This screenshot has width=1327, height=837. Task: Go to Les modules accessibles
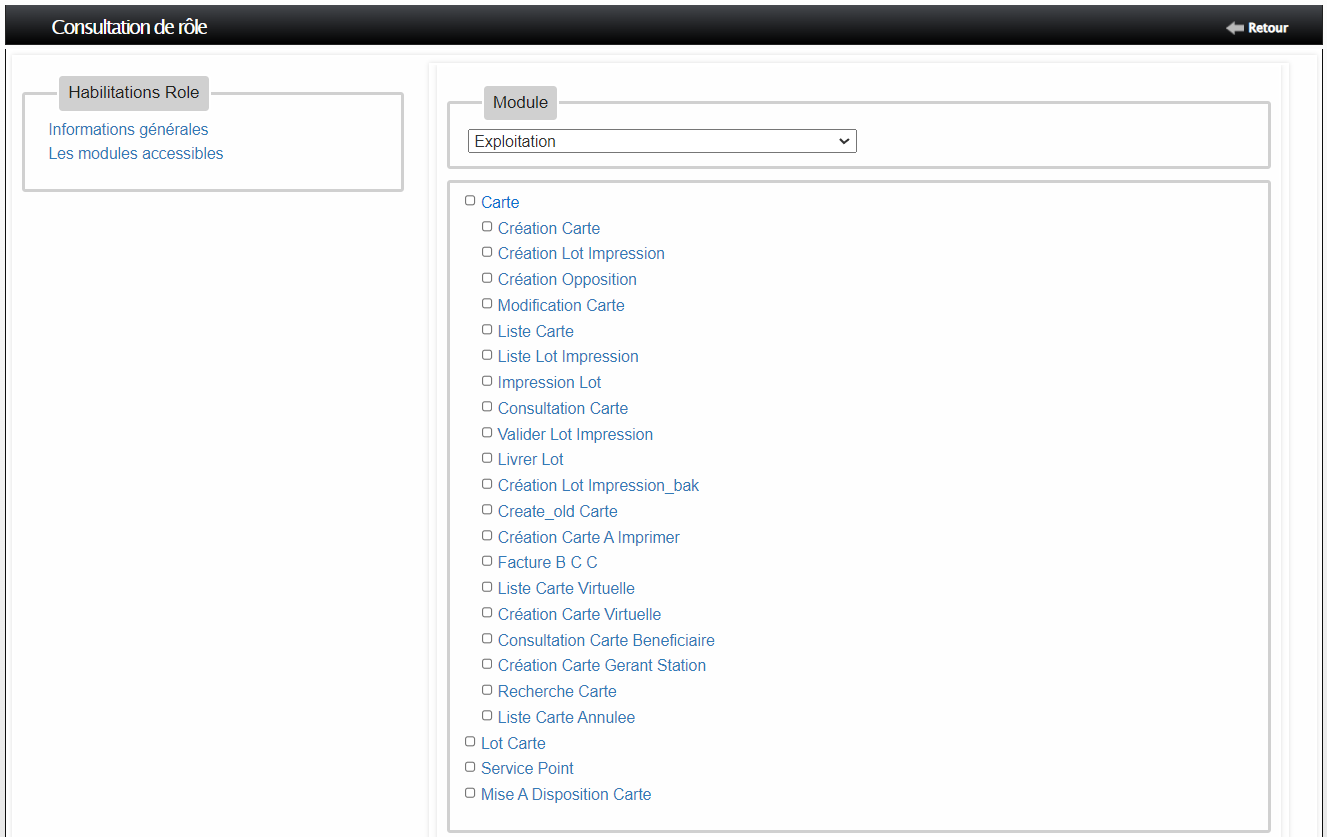point(135,154)
